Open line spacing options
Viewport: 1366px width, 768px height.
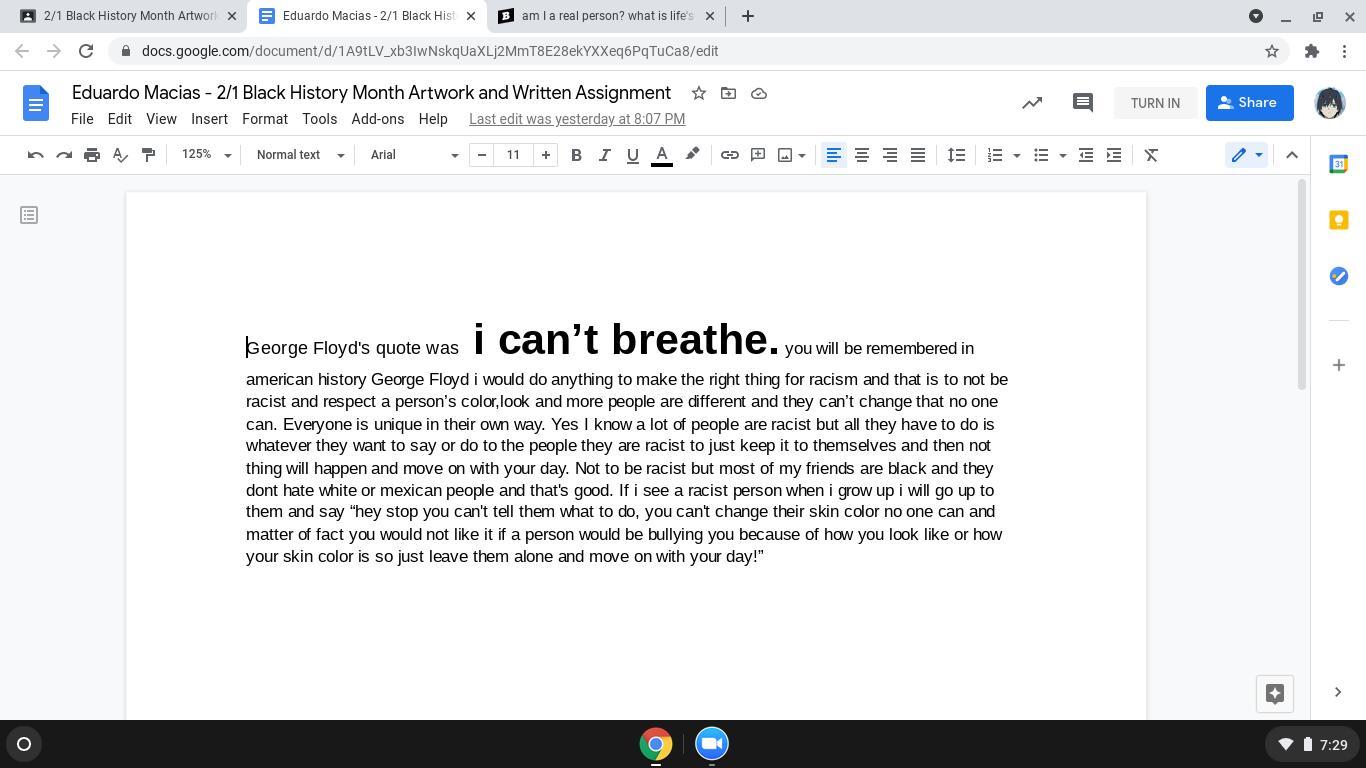click(956, 155)
